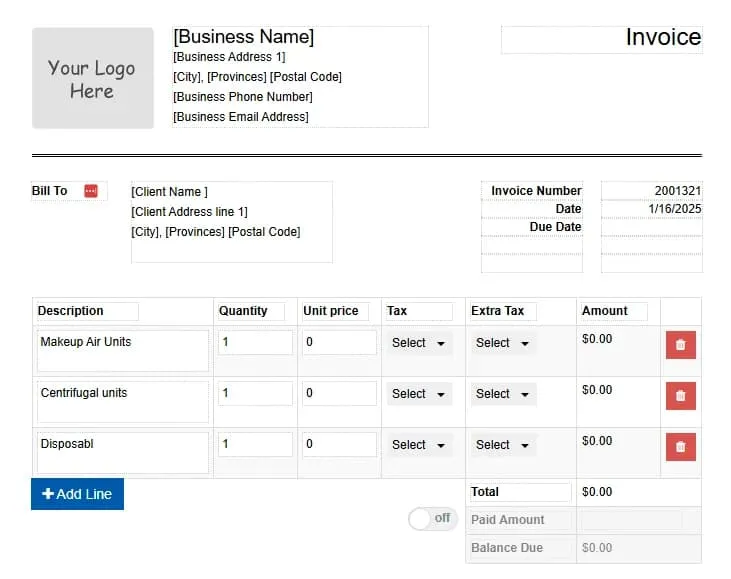
Task: Click the Balance Due label
Action: pos(507,548)
